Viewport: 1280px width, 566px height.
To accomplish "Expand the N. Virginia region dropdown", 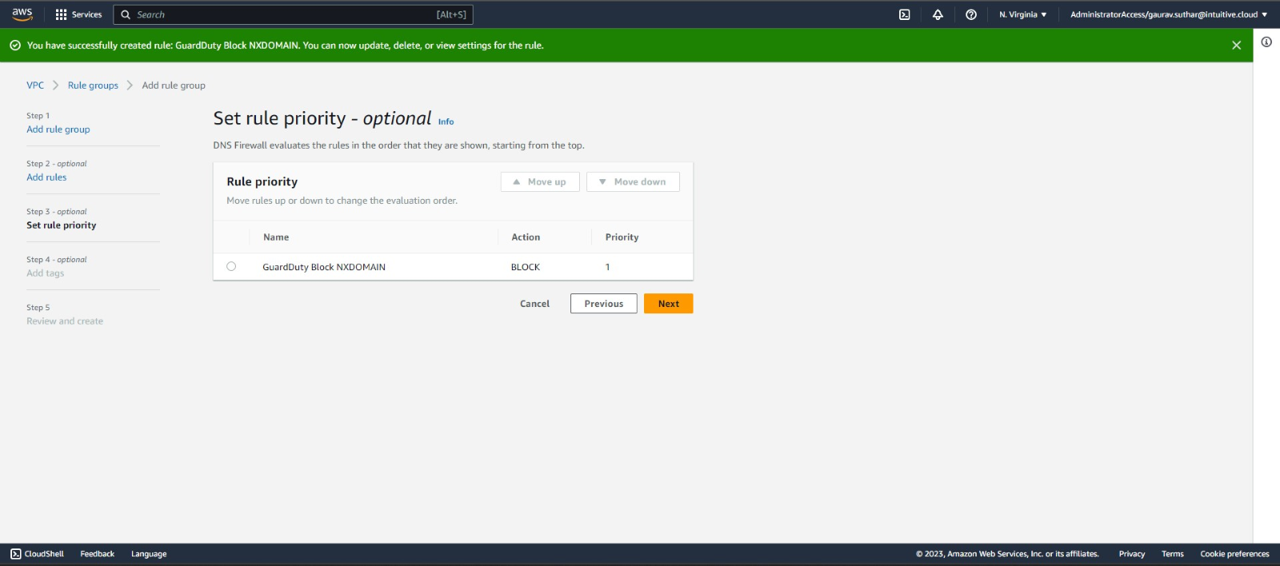I will pyautogui.click(x=1022, y=15).
